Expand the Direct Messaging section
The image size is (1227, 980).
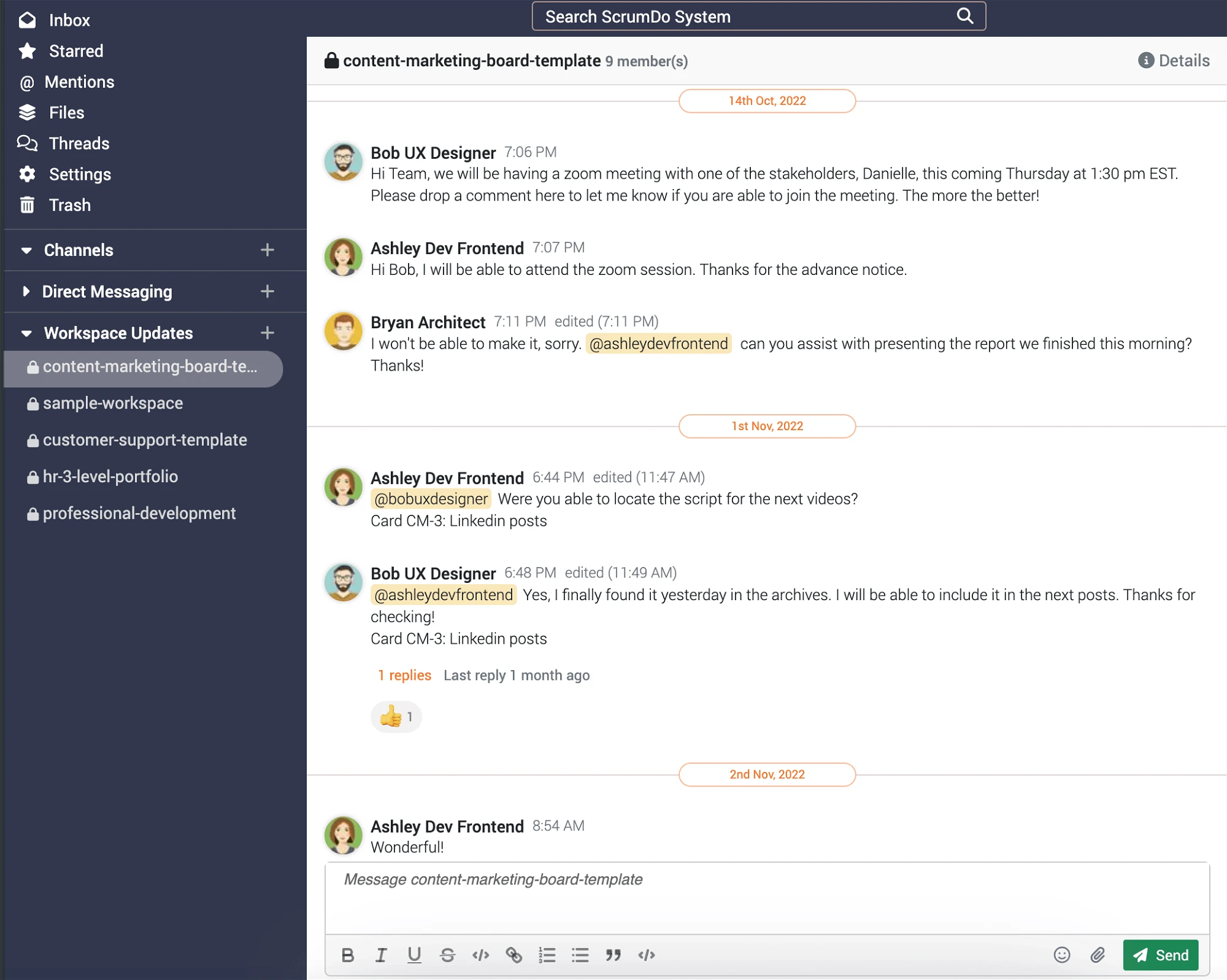(x=26, y=291)
